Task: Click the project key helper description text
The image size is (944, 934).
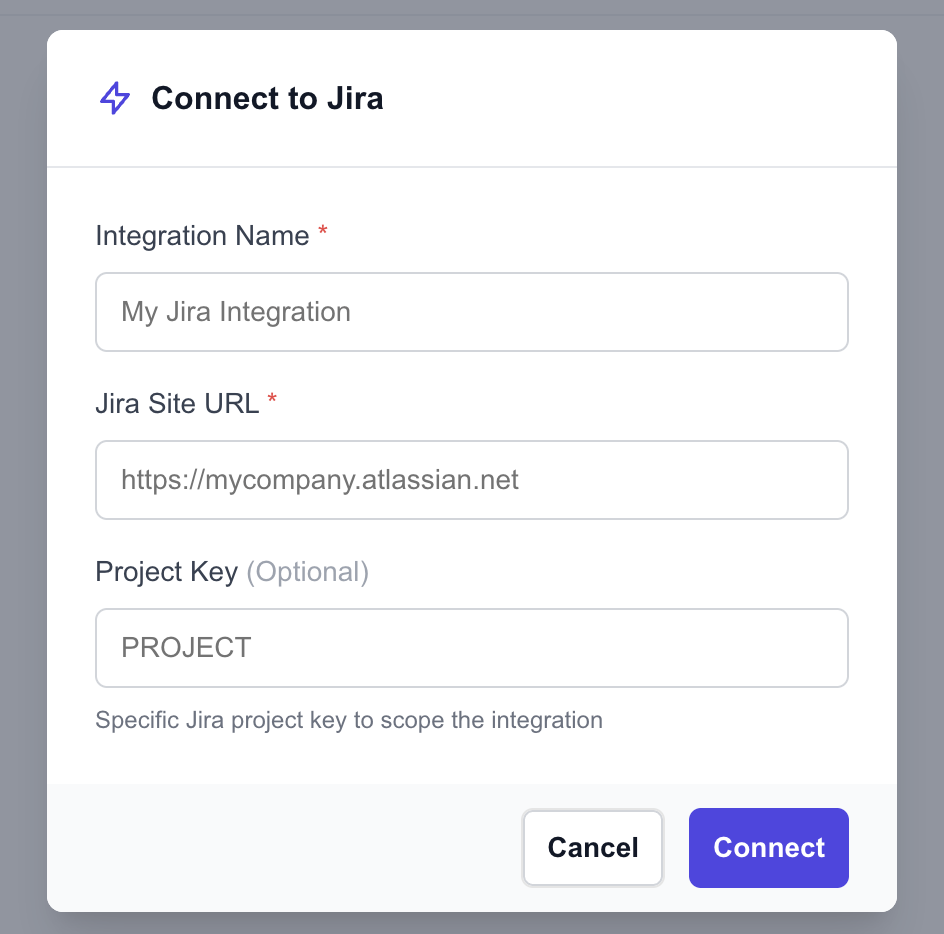Action: tap(349, 720)
